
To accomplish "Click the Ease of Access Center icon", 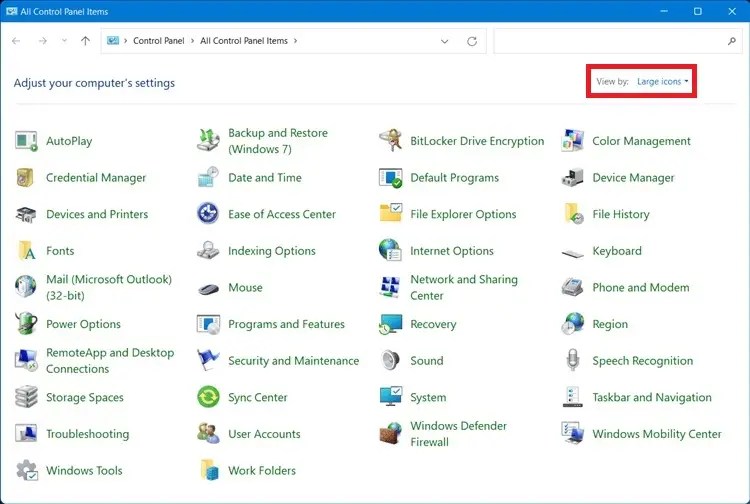I will point(208,213).
